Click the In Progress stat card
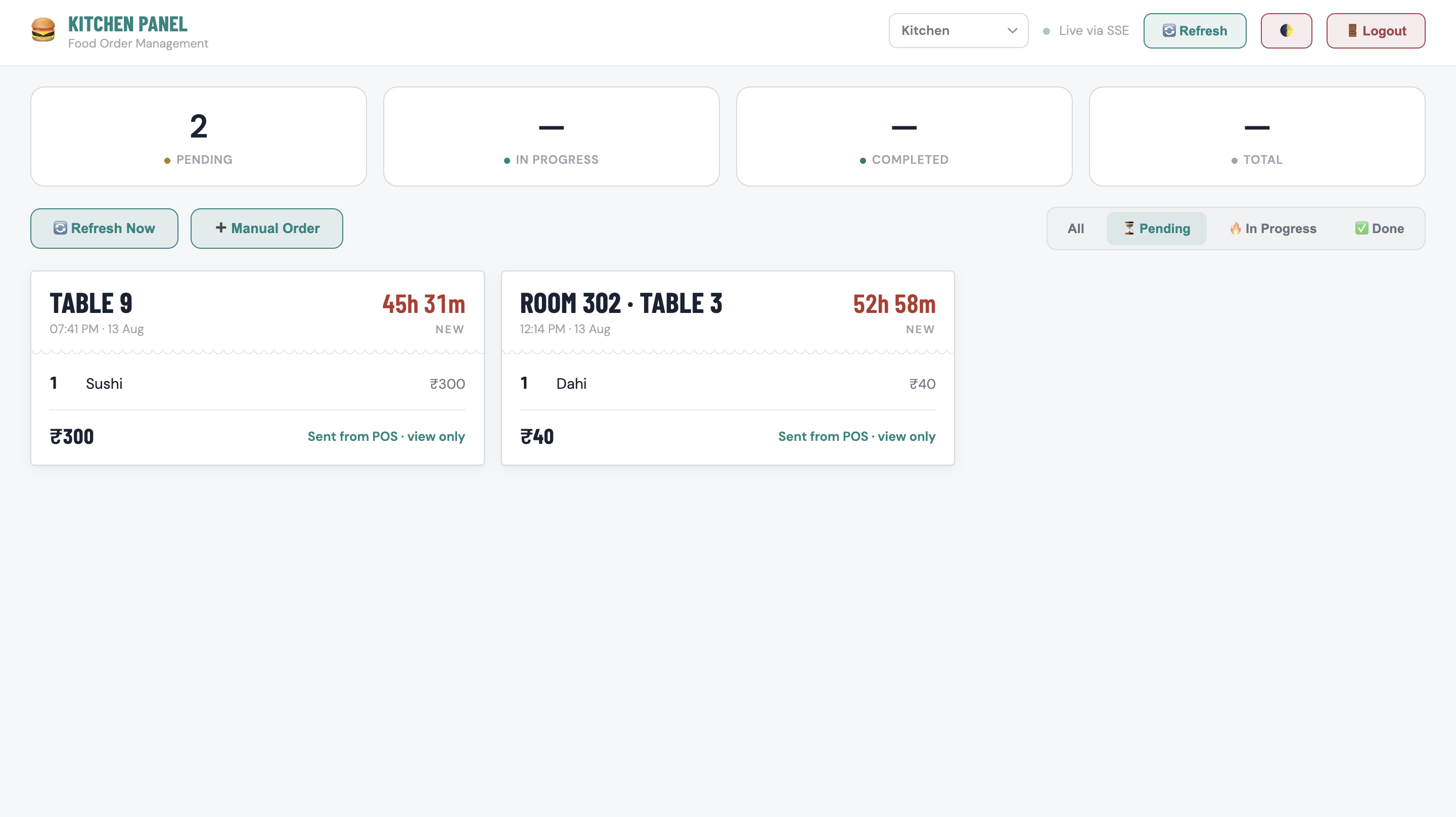The width and height of the screenshot is (1456, 817). coord(551,137)
